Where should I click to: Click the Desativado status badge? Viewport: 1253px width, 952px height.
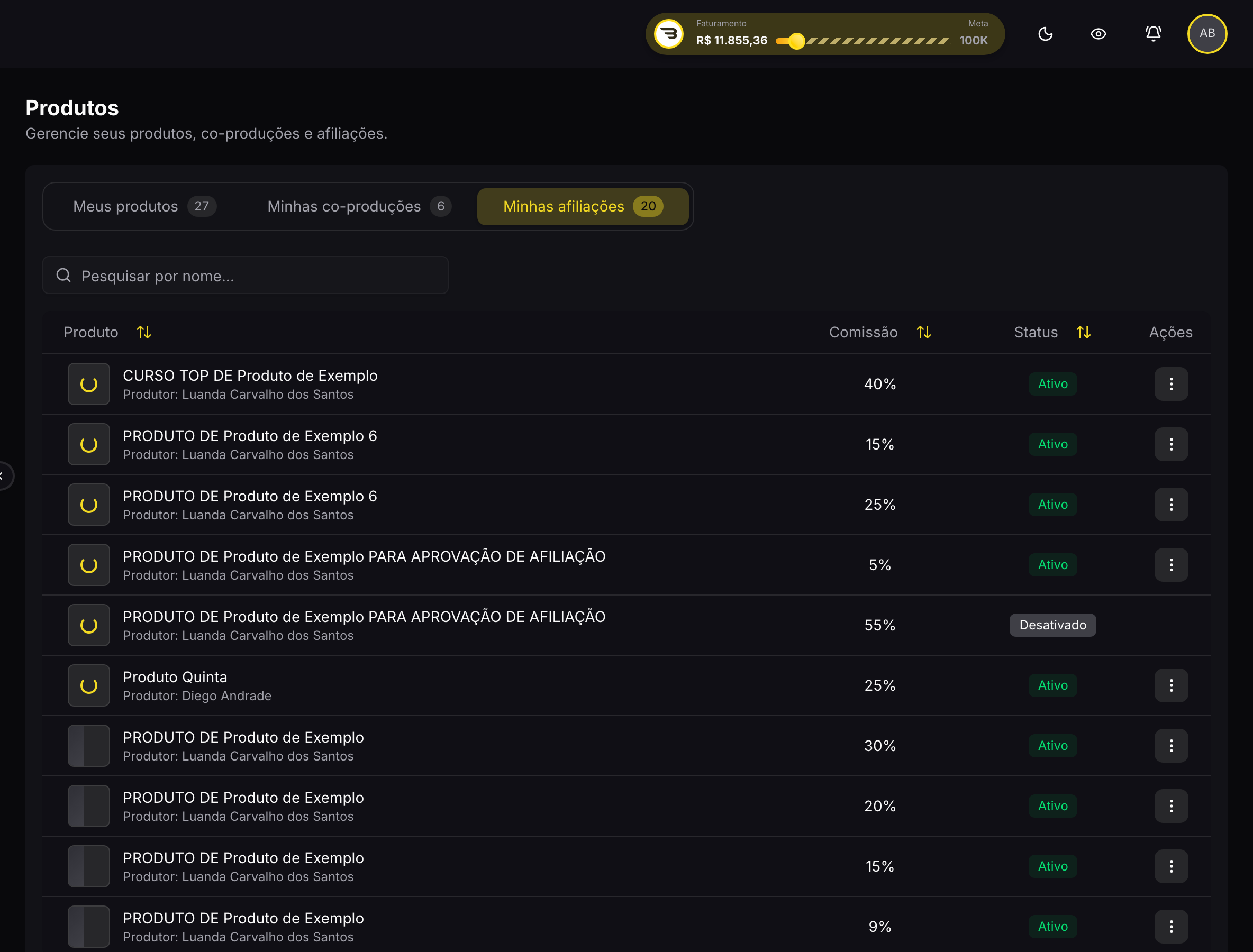[1052, 625]
